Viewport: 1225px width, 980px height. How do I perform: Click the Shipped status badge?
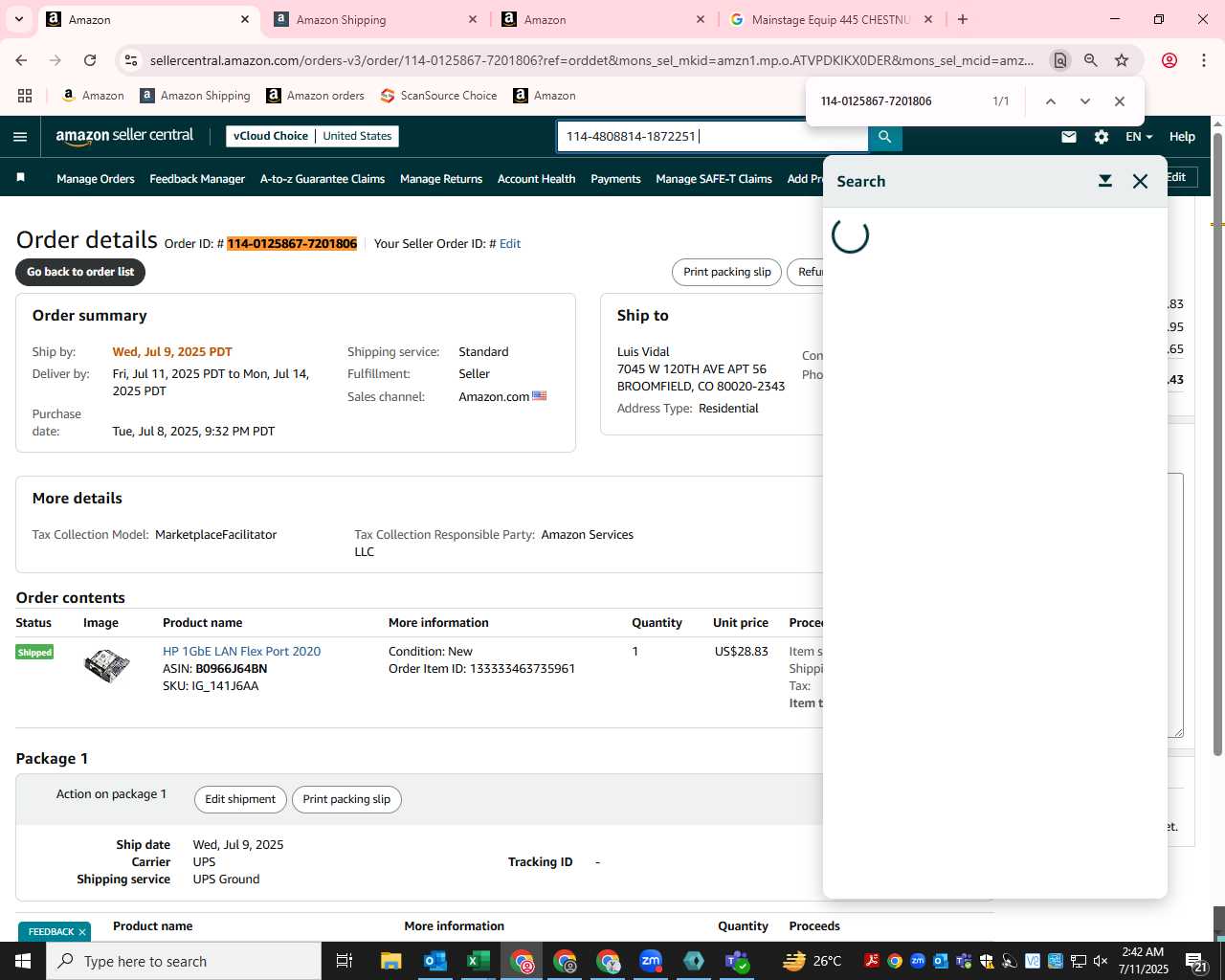click(34, 653)
